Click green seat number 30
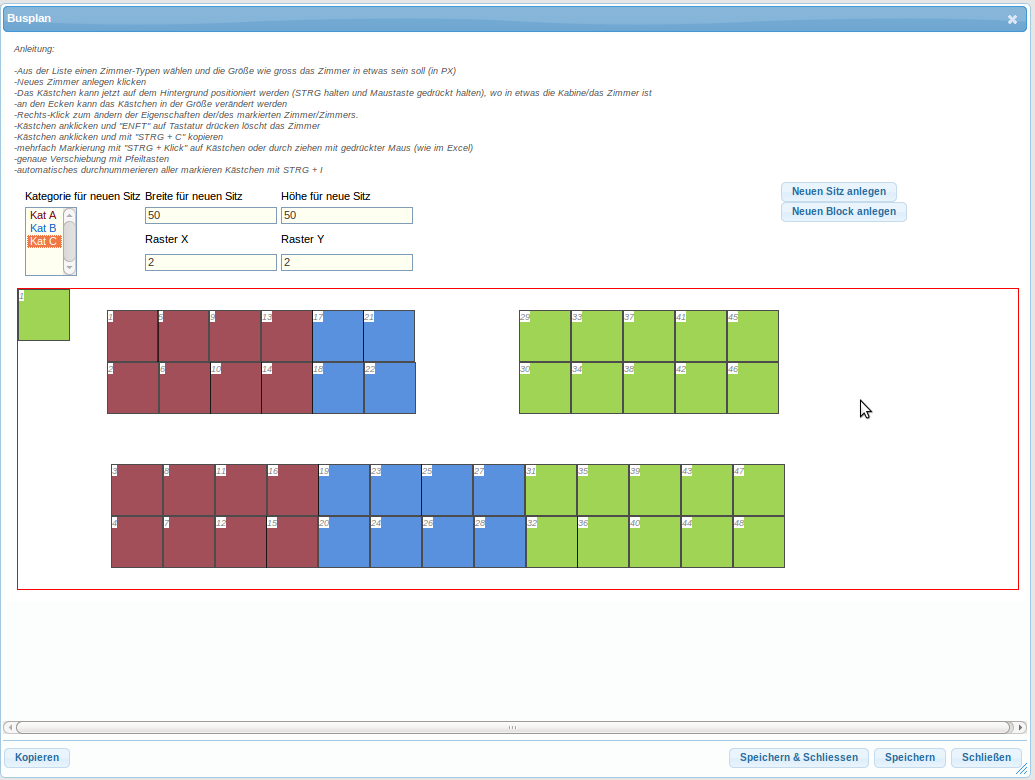Image resolution: width=1035 pixels, height=780 pixels. (545, 388)
